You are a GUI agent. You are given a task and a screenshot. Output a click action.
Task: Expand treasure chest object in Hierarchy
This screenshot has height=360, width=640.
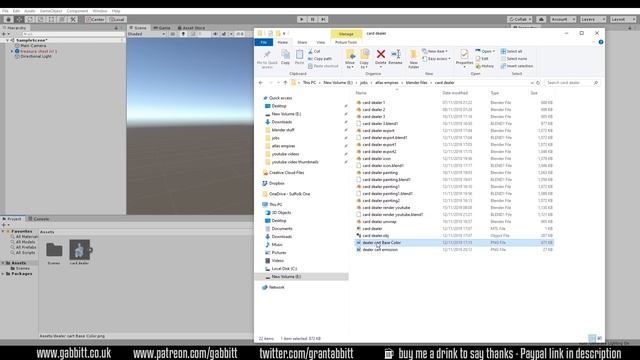(12, 51)
